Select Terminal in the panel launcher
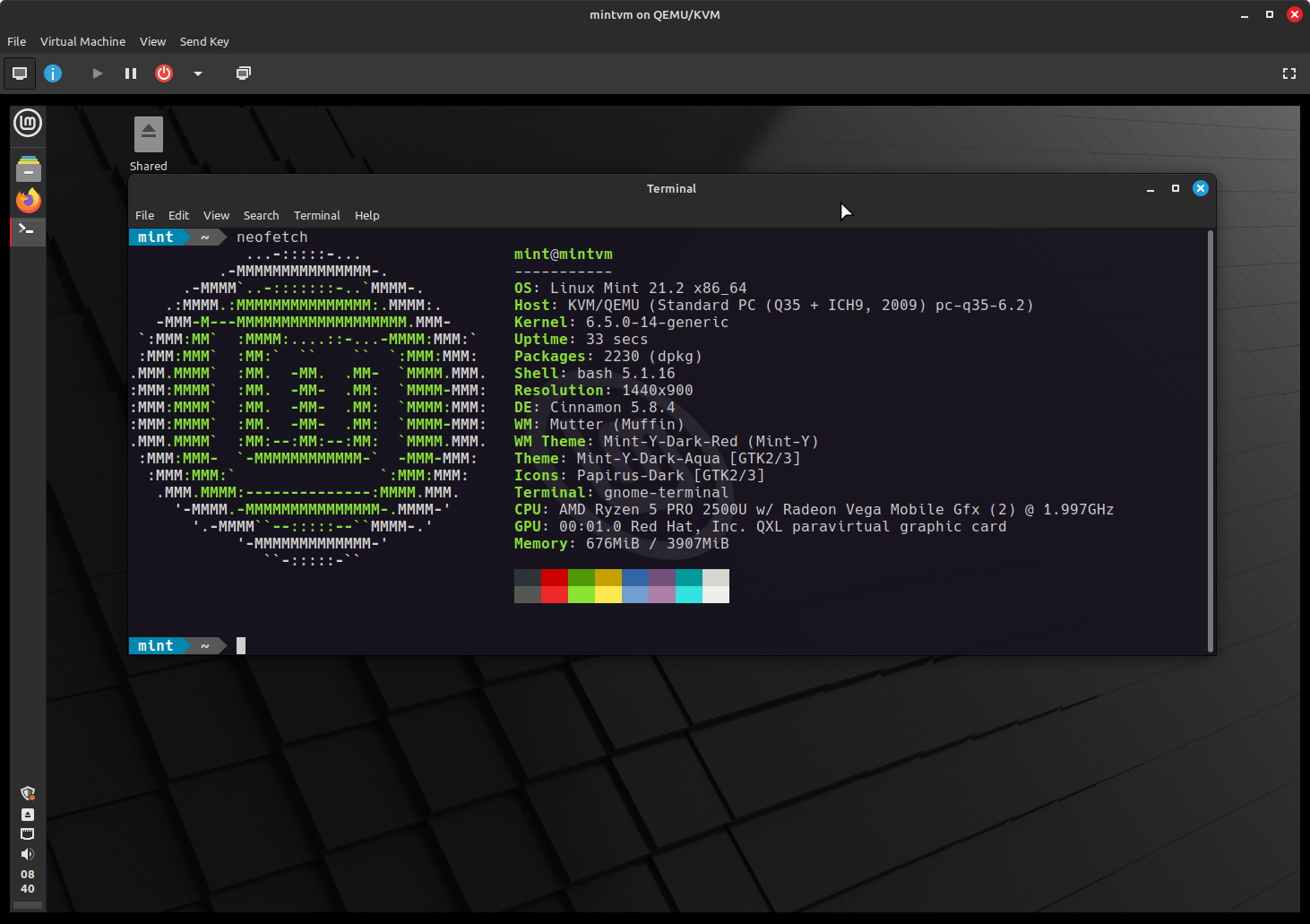This screenshot has width=1310, height=924. (x=28, y=231)
